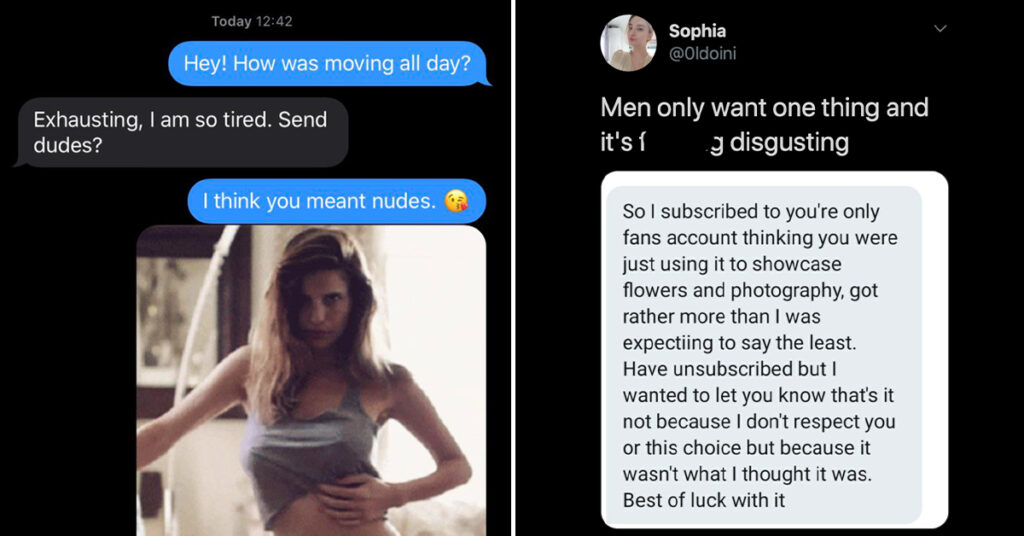The height and width of the screenshot is (536, 1024).
Task: Tap the "I think you meant nudes." bubble
Action: (x=337, y=201)
